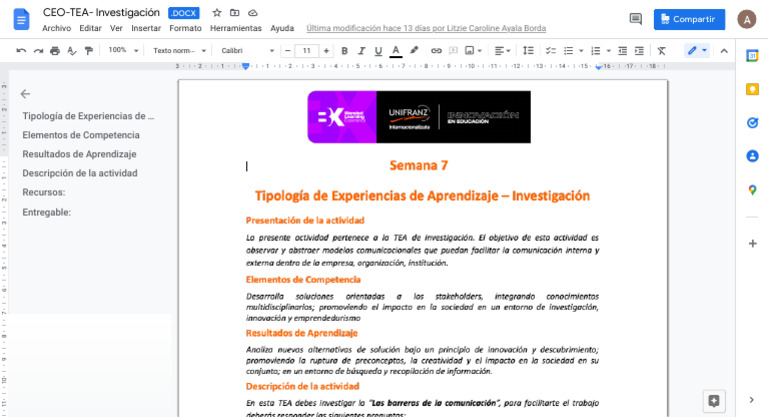
Task: View the cloud save status icon
Action: tap(253, 13)
